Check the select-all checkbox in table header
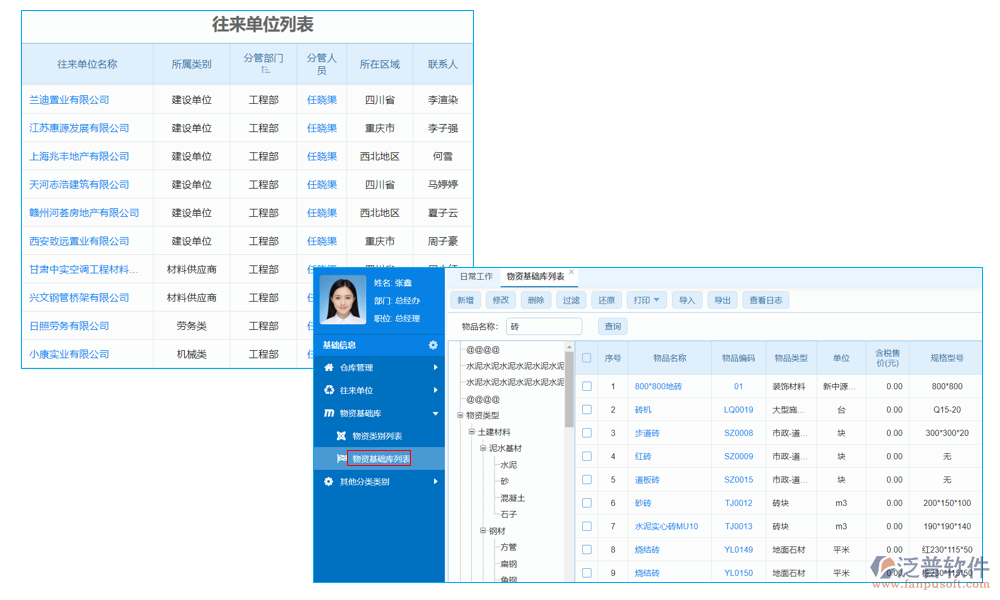This screenshot has width=1000, height=600. click(x=587, y=355)
